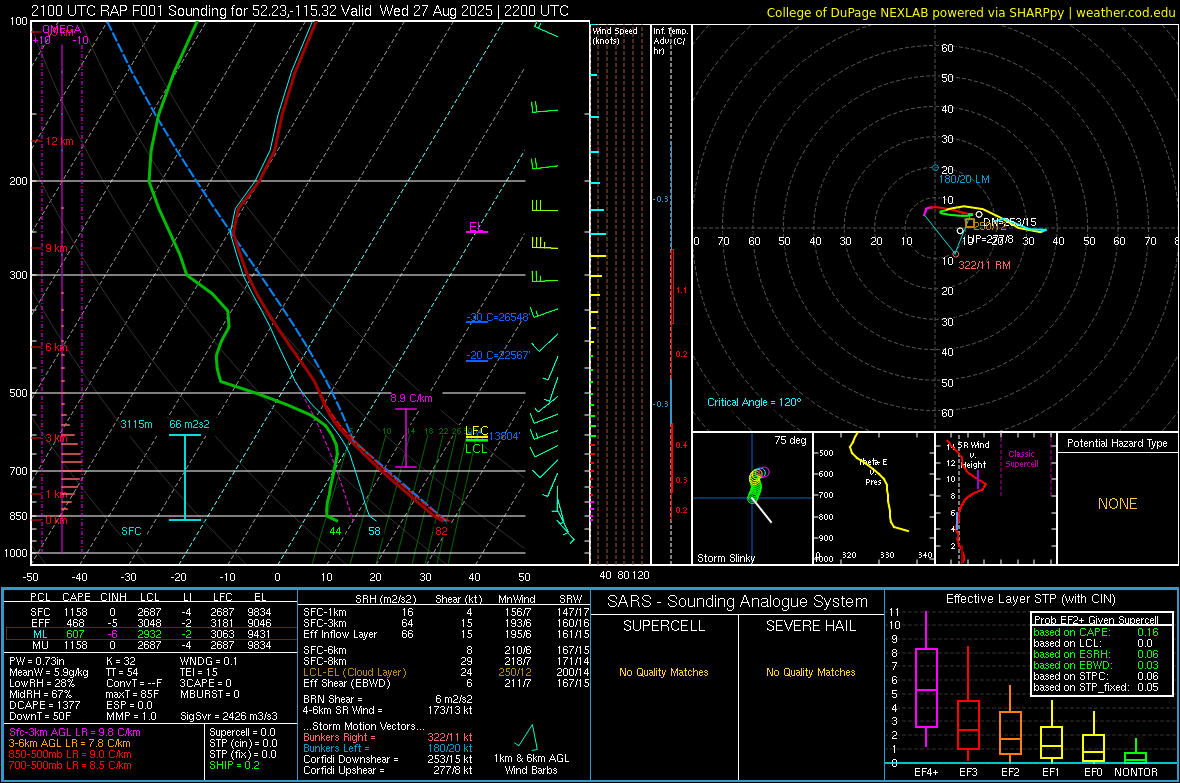
Task: Click the NONE hazard type value
Action: pyautogui.click(x=1118, y=504)
